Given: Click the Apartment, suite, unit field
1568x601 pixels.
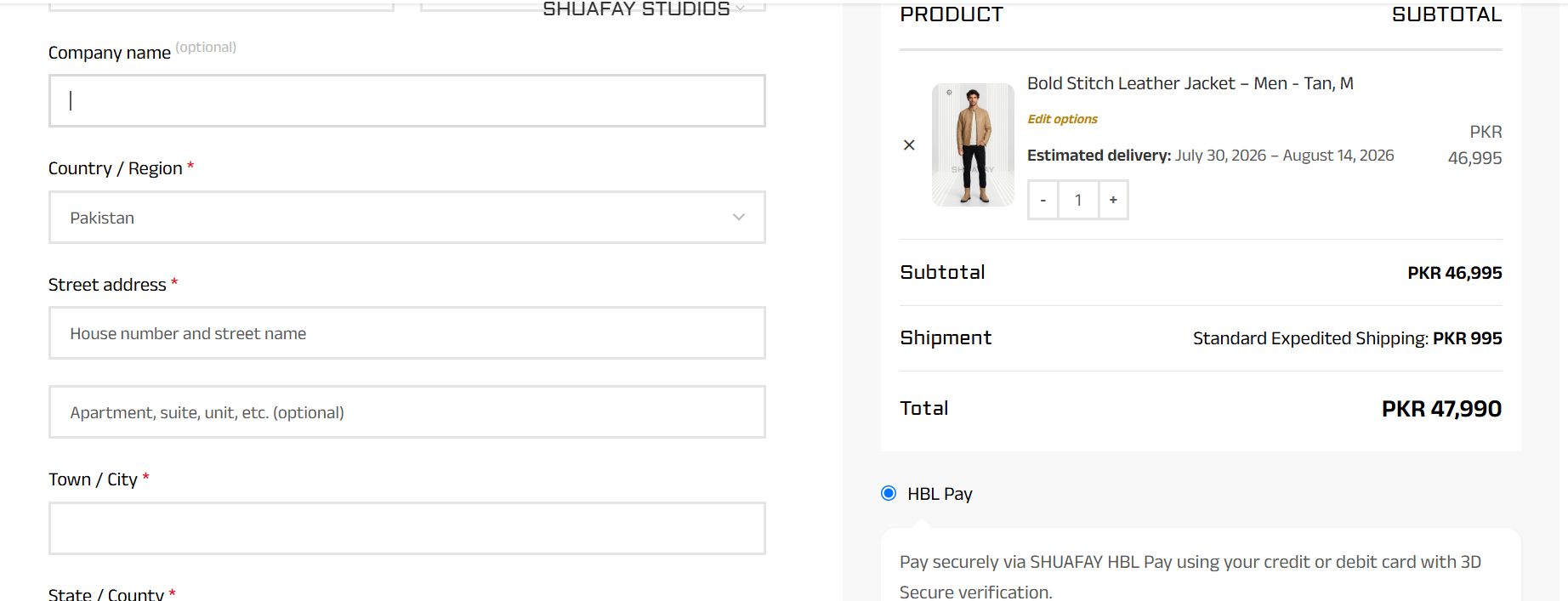Looking at the screenshot, I should point(407,412).
